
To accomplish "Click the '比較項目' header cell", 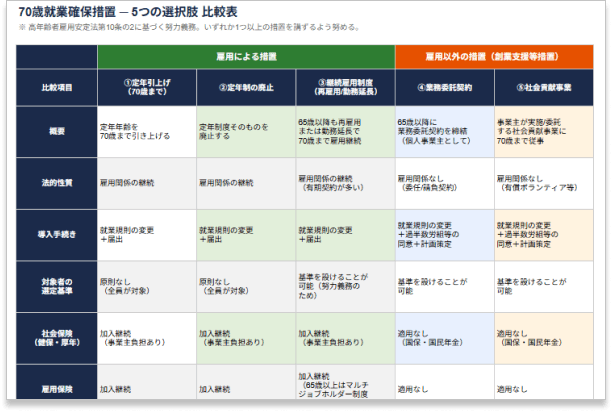I will (x=57, y=88).
